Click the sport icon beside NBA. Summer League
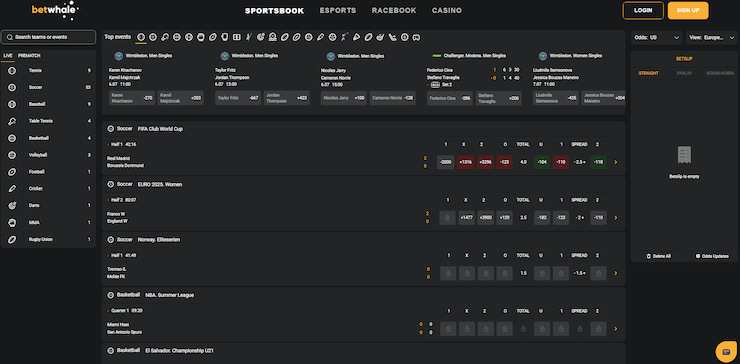This screenshot has width=740, height=364. (x=111, y=295)
